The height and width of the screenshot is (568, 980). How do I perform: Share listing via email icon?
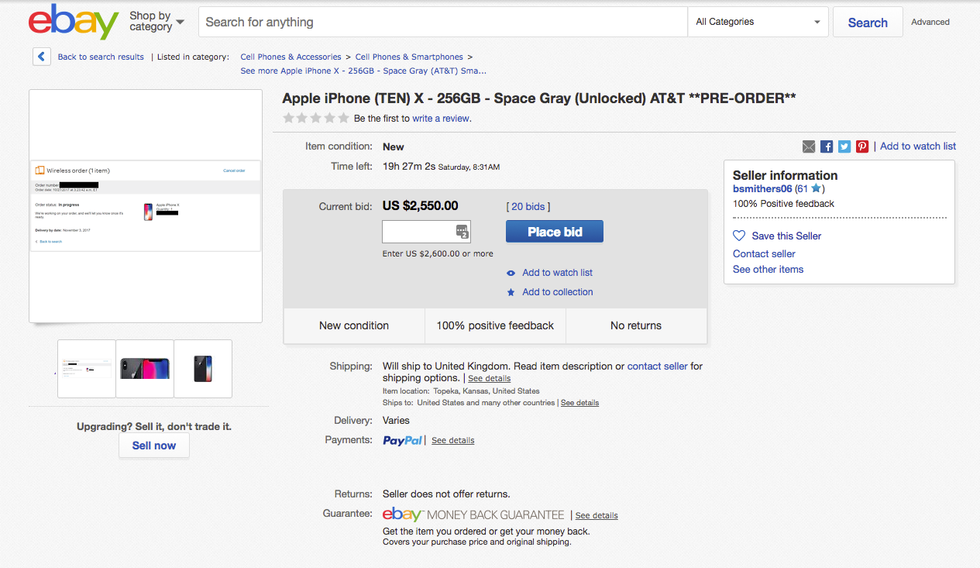click(809, 146)
